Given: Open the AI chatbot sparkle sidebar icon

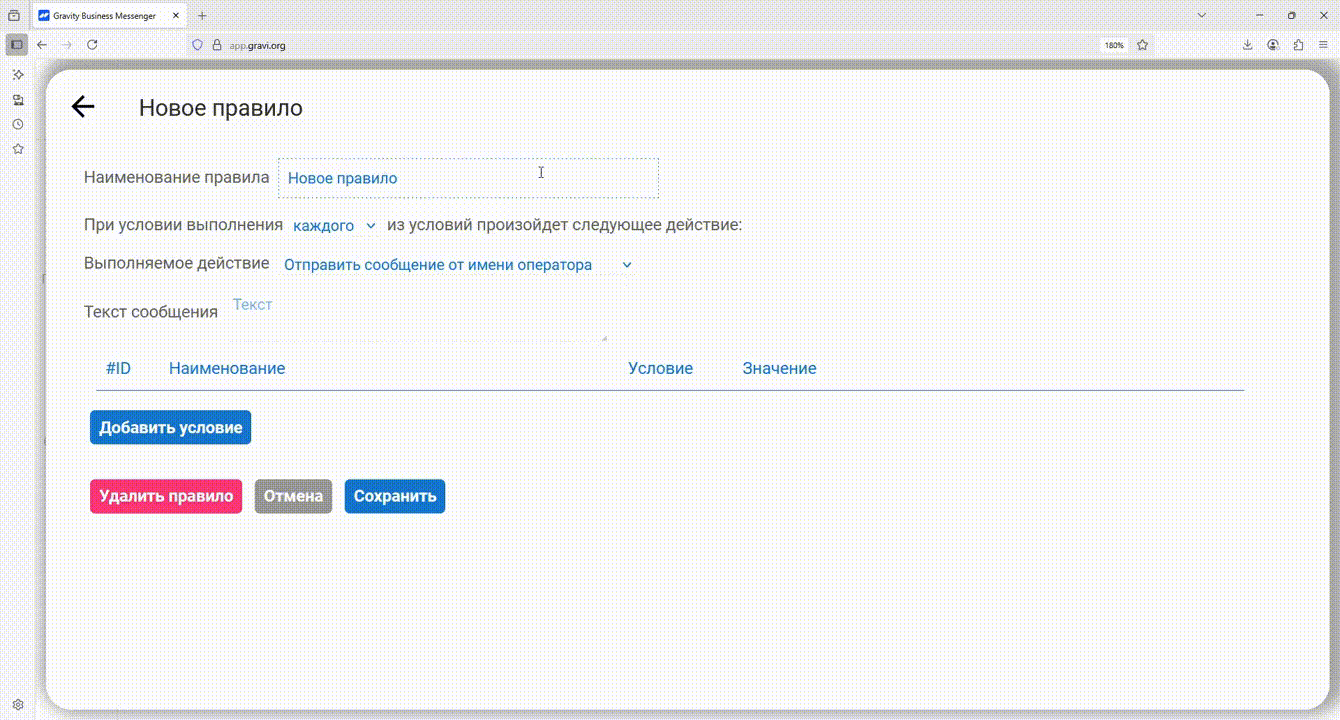Looking at the screenshot, I should [18, 75].
